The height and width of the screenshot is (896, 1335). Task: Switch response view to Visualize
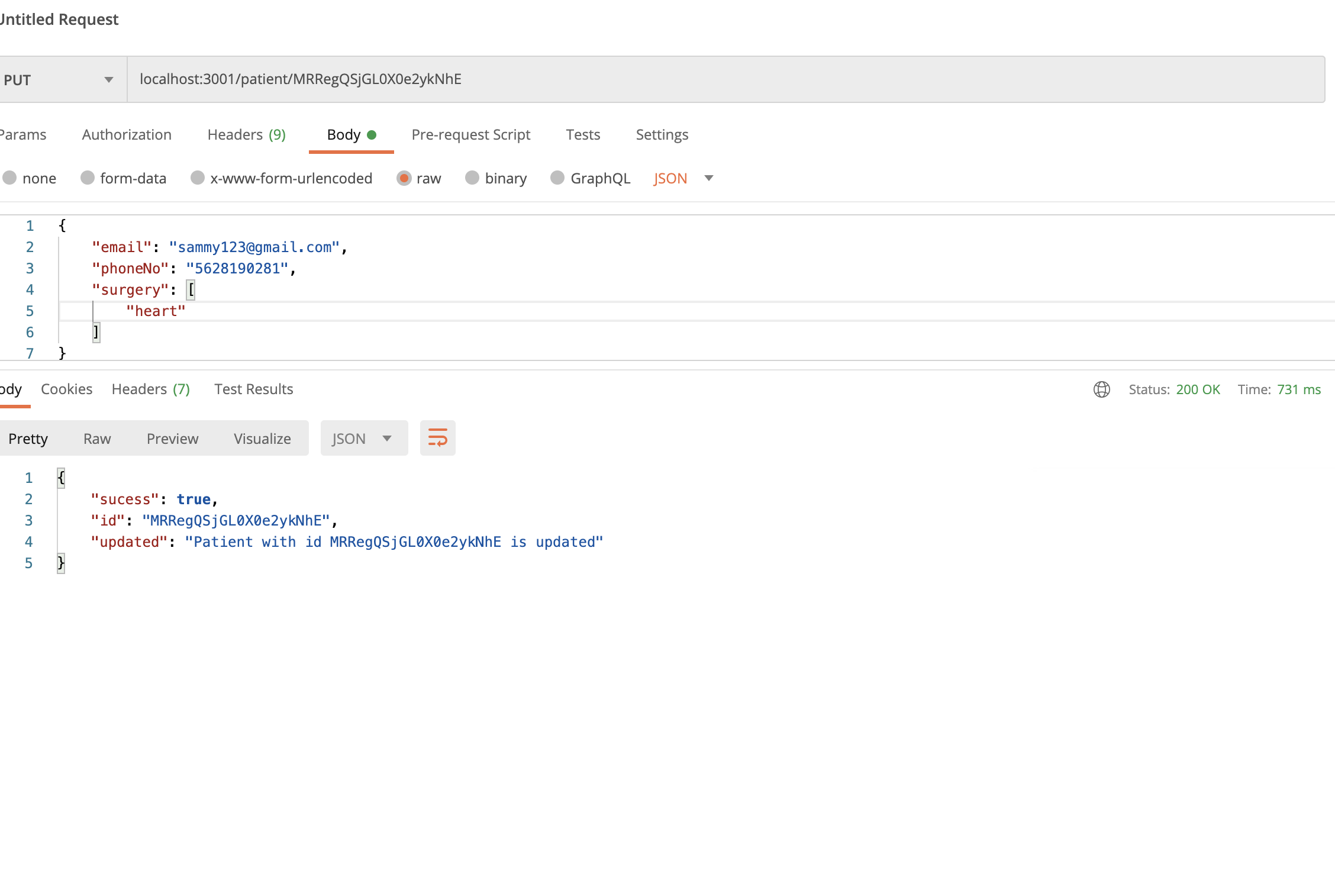point(262,438)
